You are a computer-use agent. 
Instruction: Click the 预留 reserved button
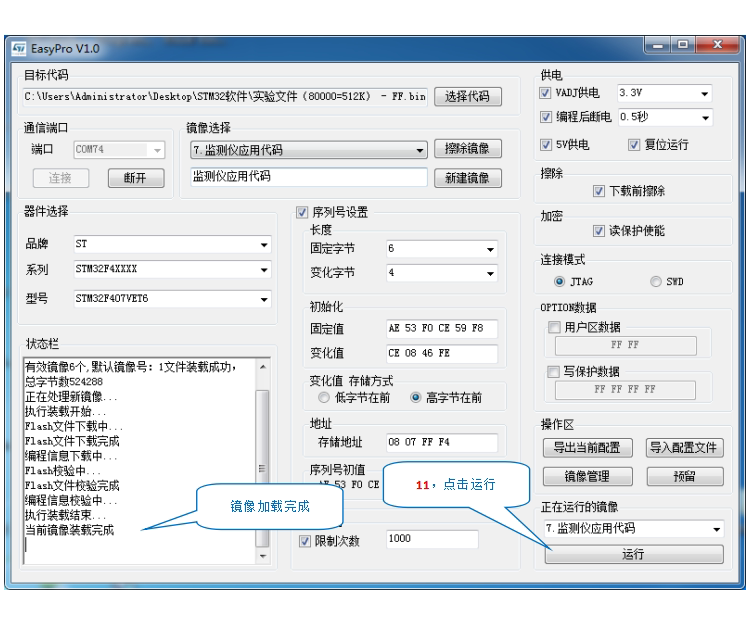click(684, 476)
